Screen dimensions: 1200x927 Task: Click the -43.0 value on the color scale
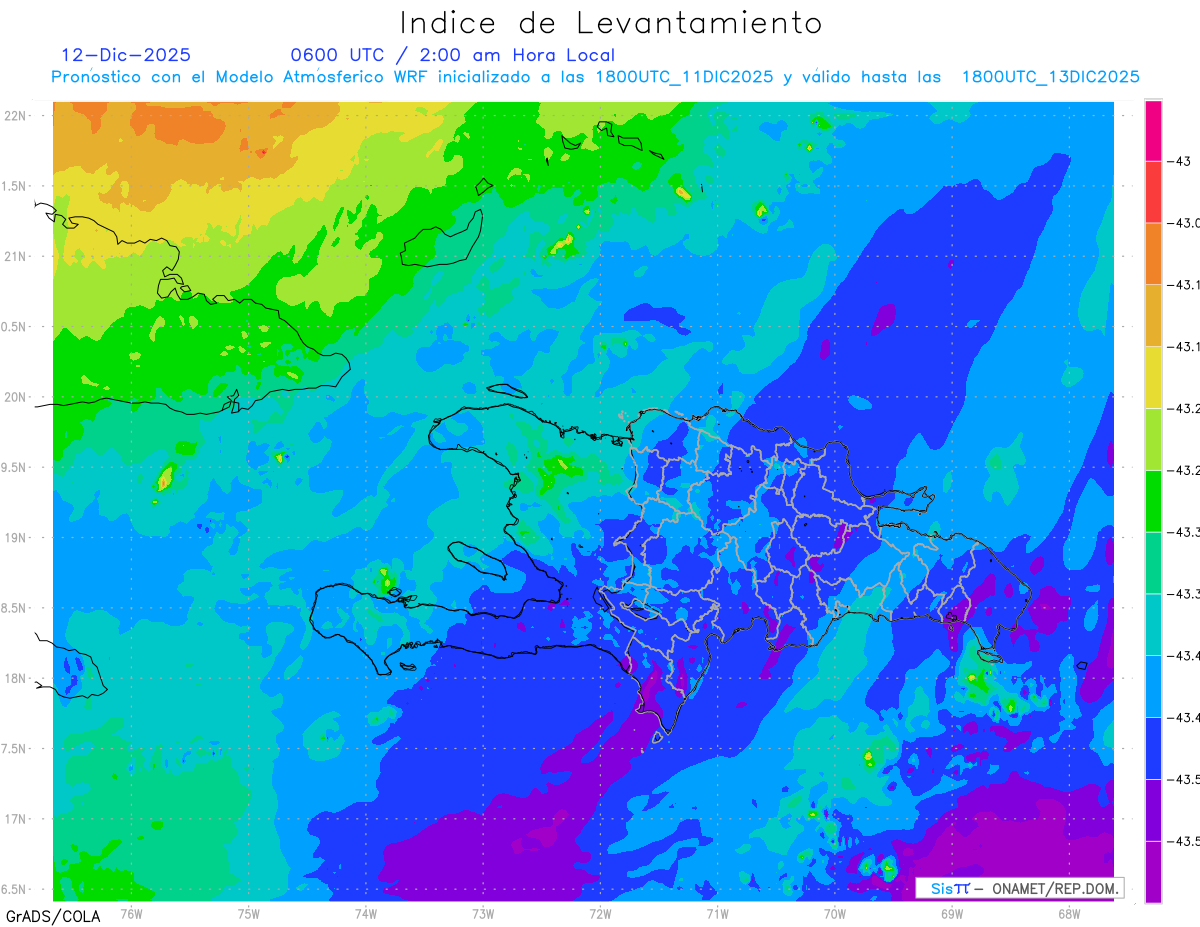tap(1183, 223)
